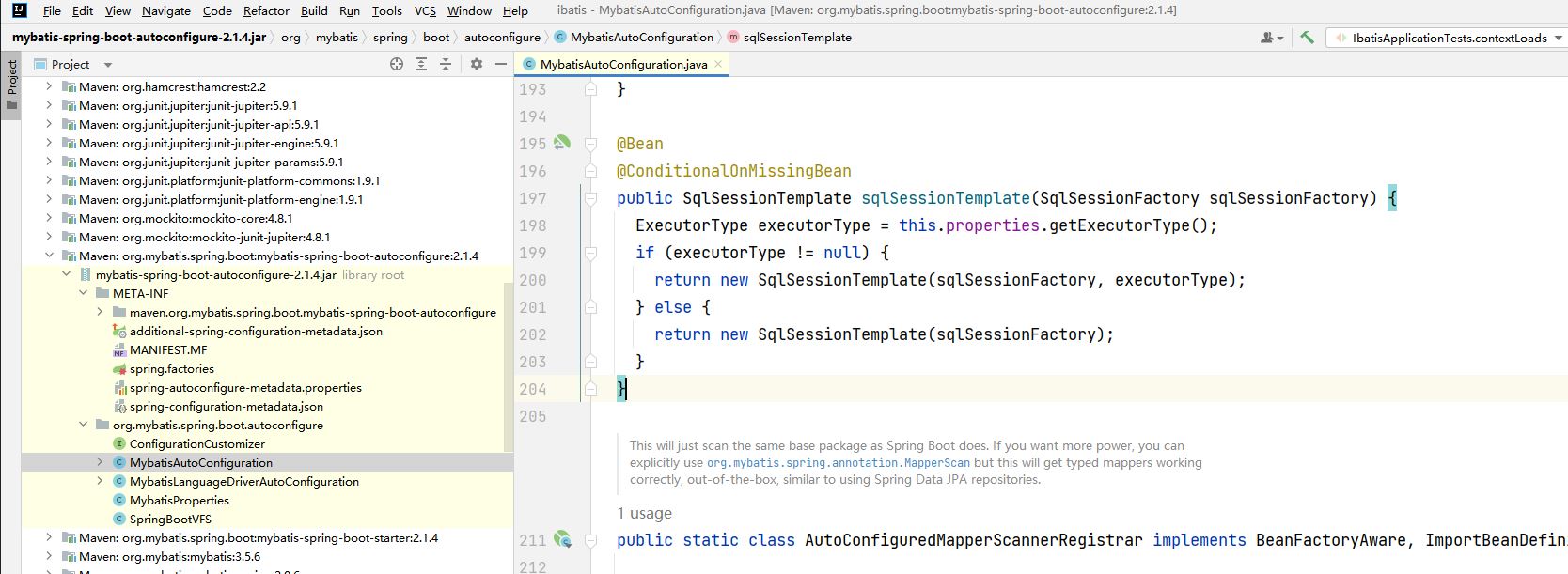Open the Edit menu
The image size is (1568, 574).
point(83,10)
